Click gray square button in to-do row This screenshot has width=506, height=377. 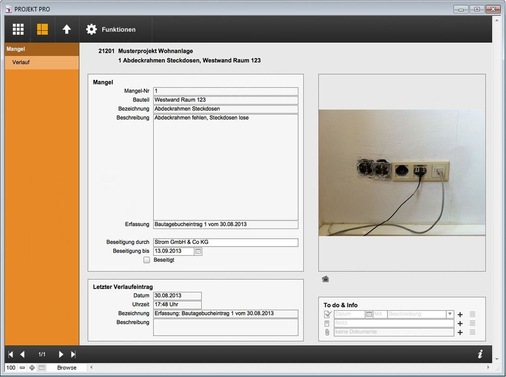pyautogui.click(x=472, y=314)
